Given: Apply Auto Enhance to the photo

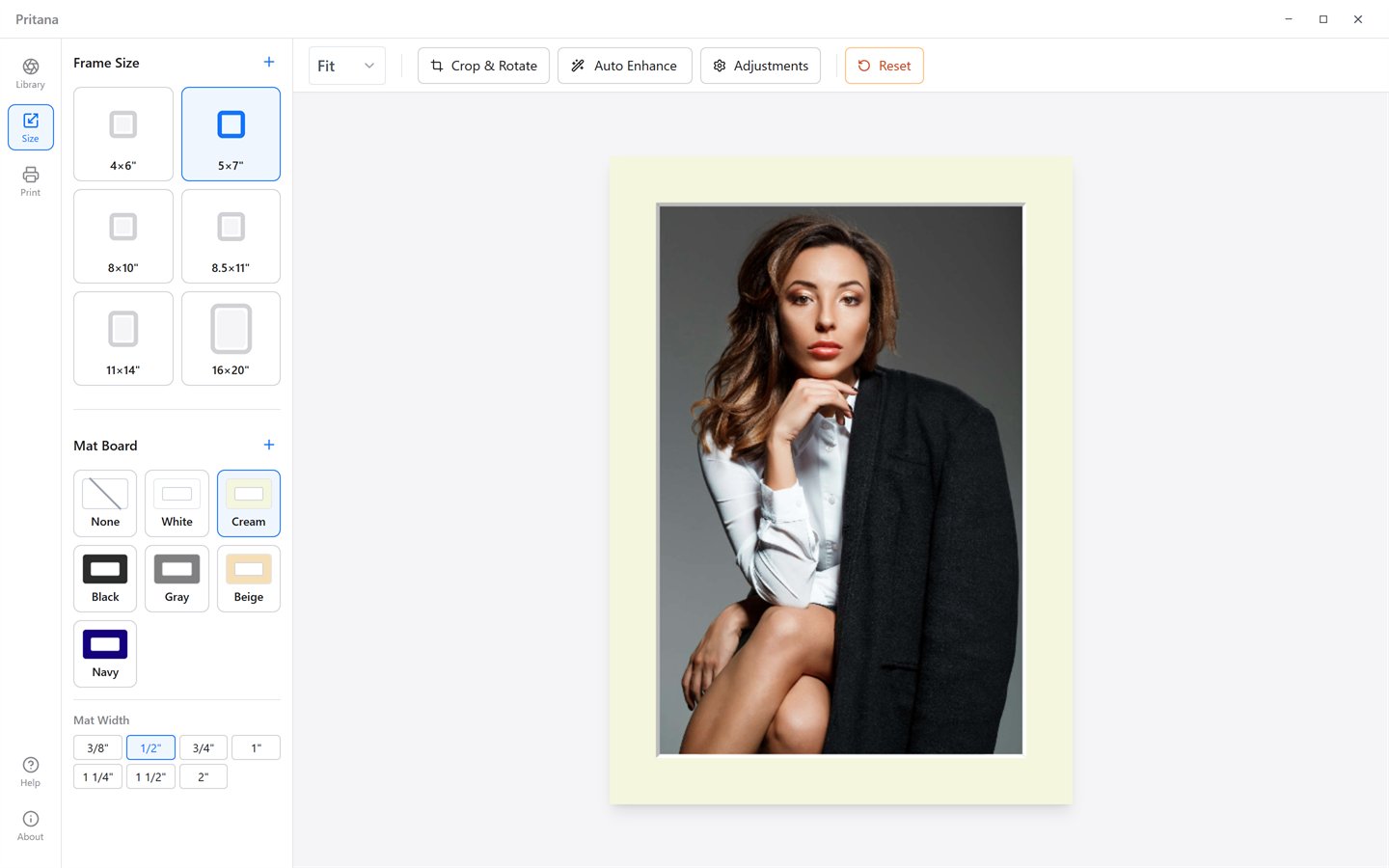Looking at the screenshot, I should coord(625,66).
